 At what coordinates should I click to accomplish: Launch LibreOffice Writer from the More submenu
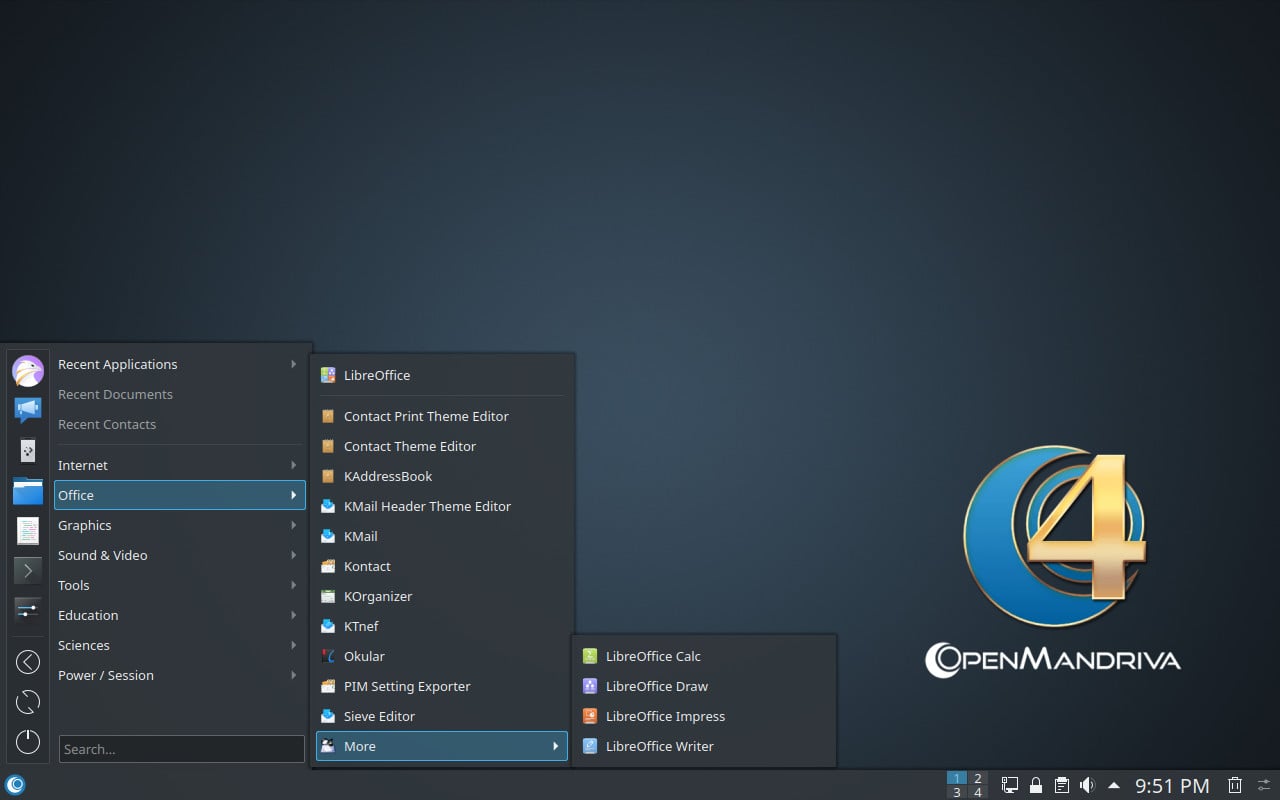coord(661,746)
